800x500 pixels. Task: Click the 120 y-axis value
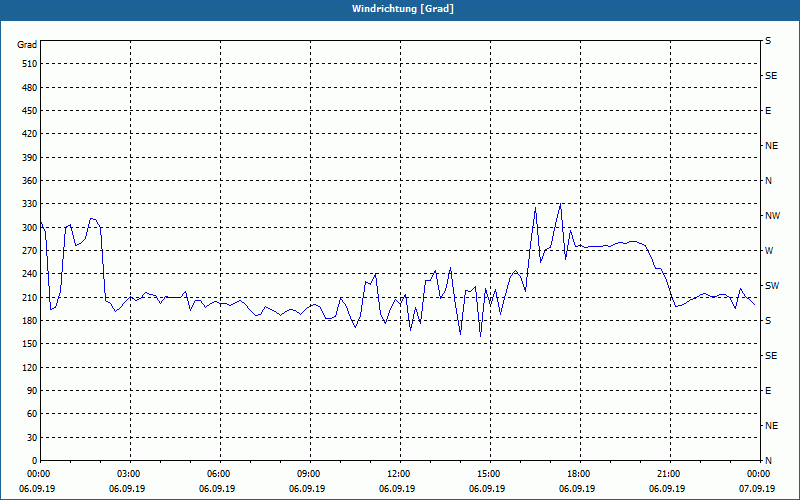coord(30,367)
